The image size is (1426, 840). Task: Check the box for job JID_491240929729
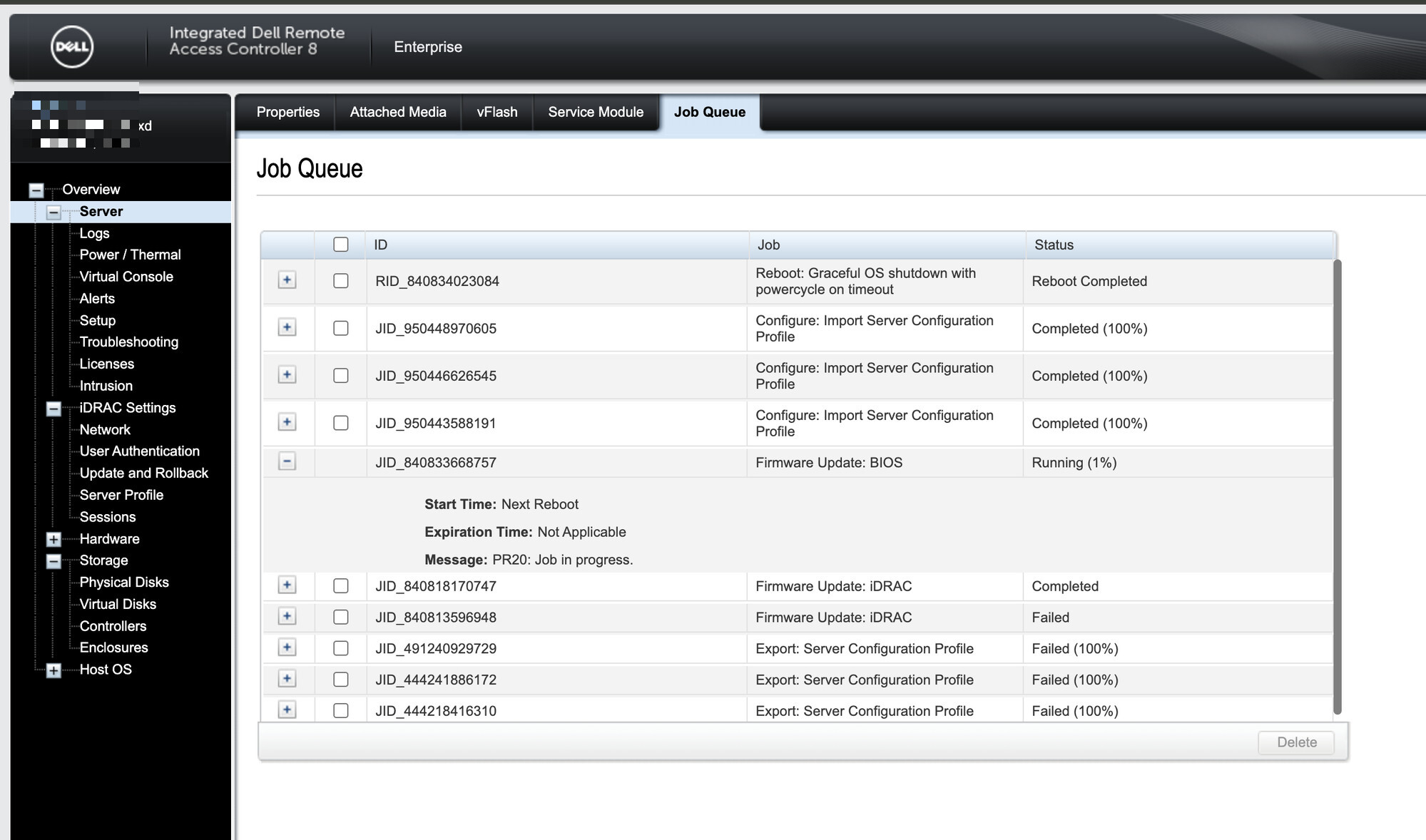(x=341, y=648)
